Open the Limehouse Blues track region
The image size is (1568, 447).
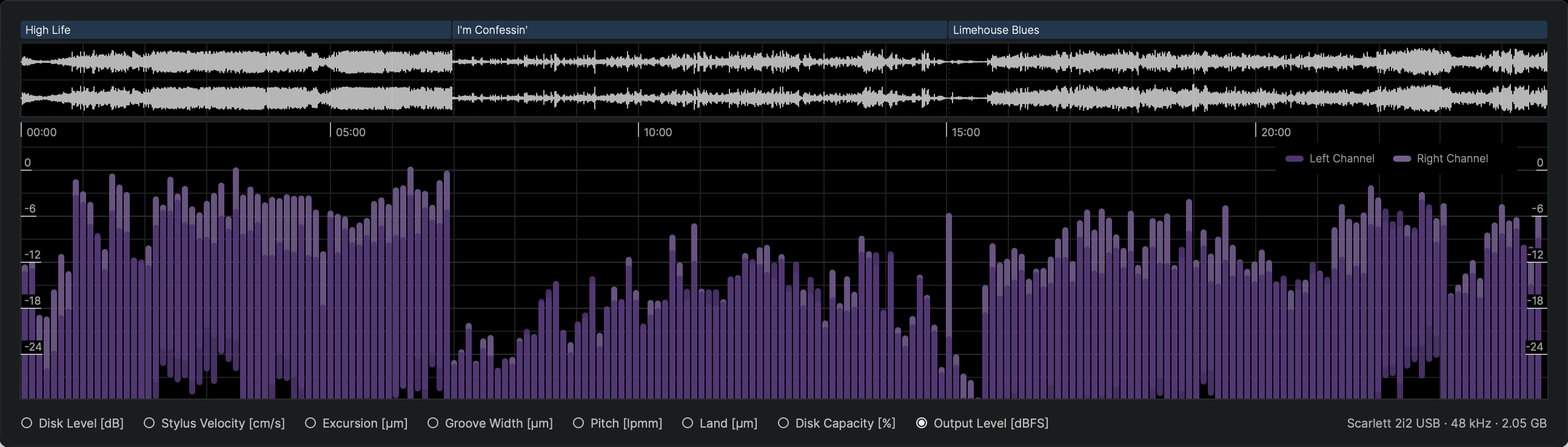[1247, 30]
